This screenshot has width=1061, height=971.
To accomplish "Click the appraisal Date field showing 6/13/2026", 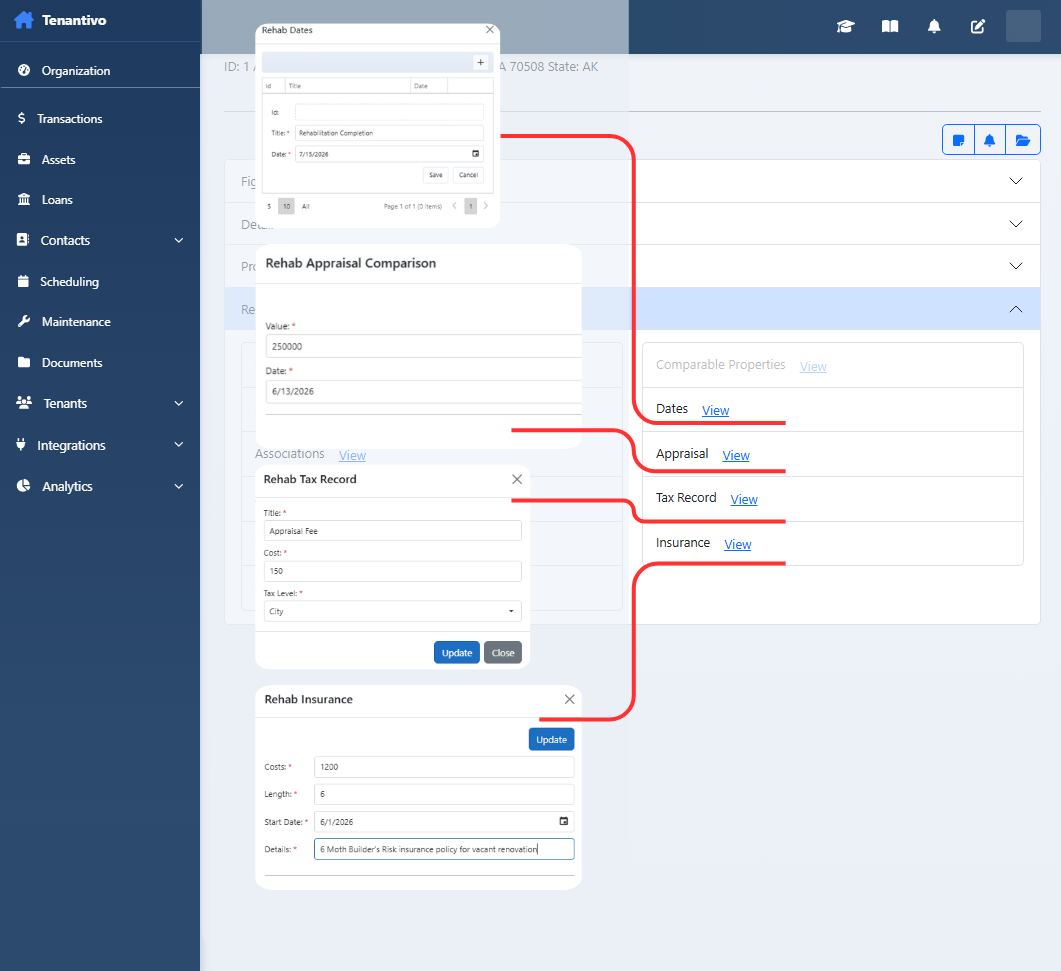I will pyautogui.click(x=424, y=391).
